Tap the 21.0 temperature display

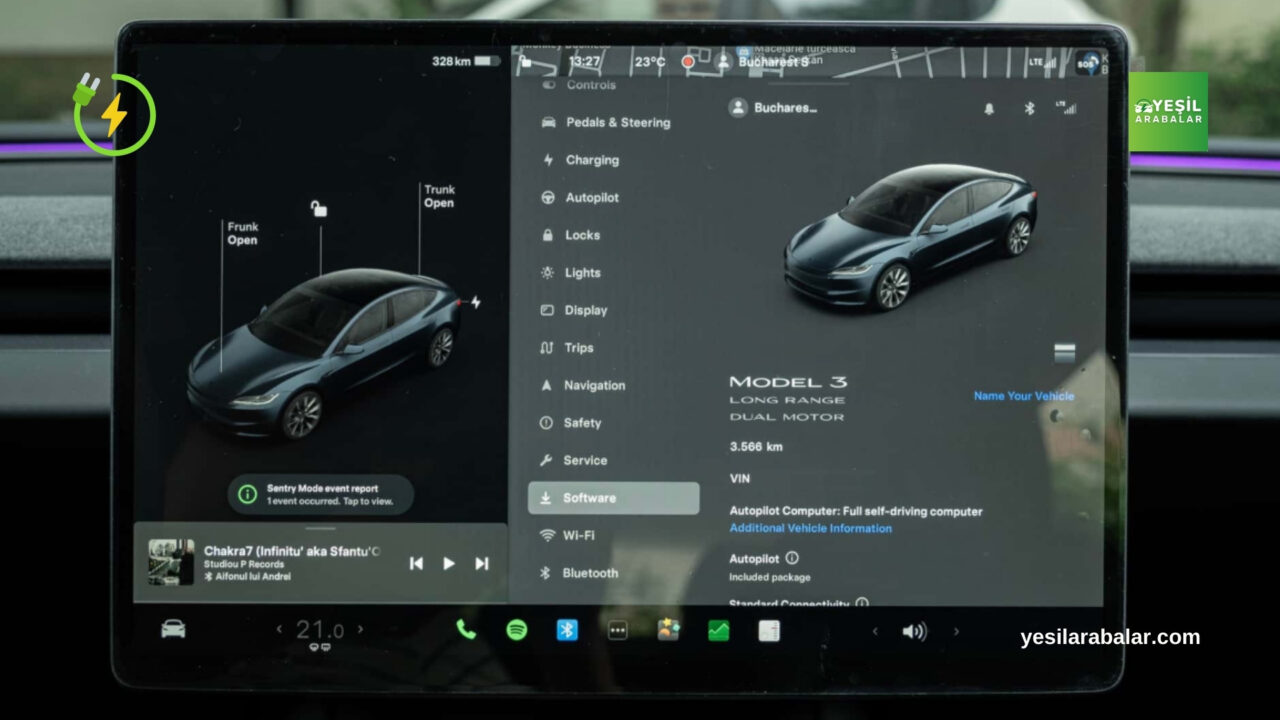pyautogui.click(x=320, y=630)
